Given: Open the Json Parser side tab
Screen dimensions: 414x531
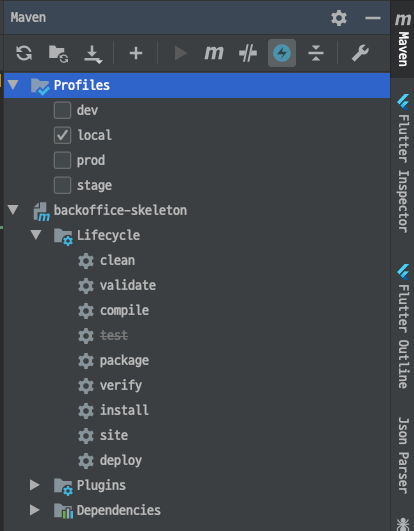Looking at the screenshot, I should [403, 455].
